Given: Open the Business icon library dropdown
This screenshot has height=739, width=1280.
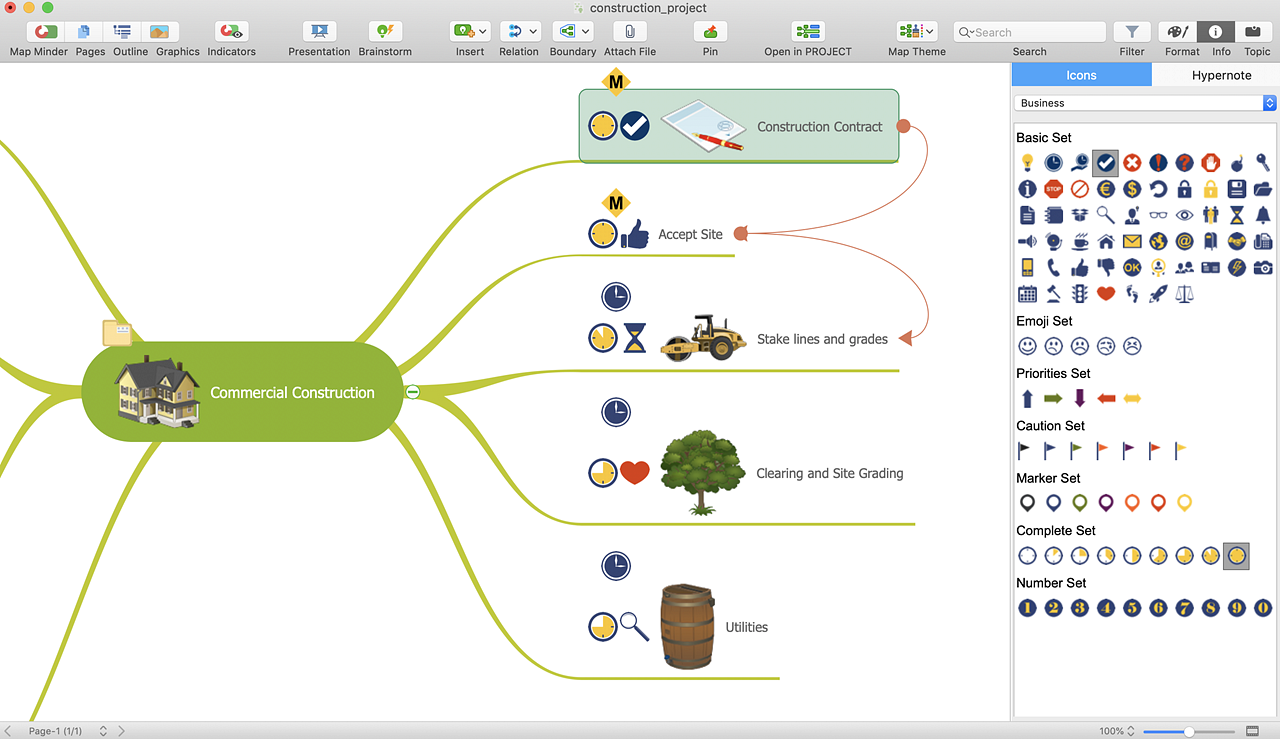Looking at the screenshot, I should (1146, 103).
